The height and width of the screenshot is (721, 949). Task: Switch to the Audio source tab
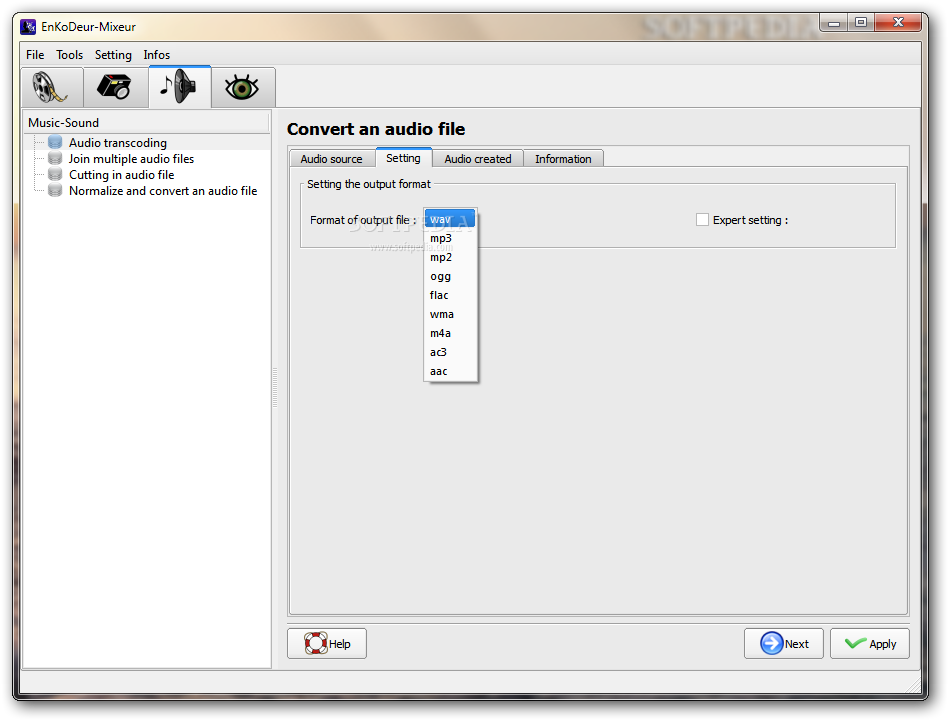(x=332, y=159)
